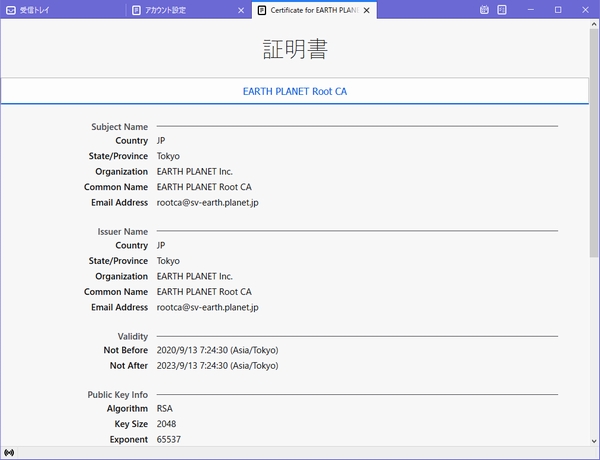Click the Exponent value 65537
600x460 pixels.
coord(168,439)
